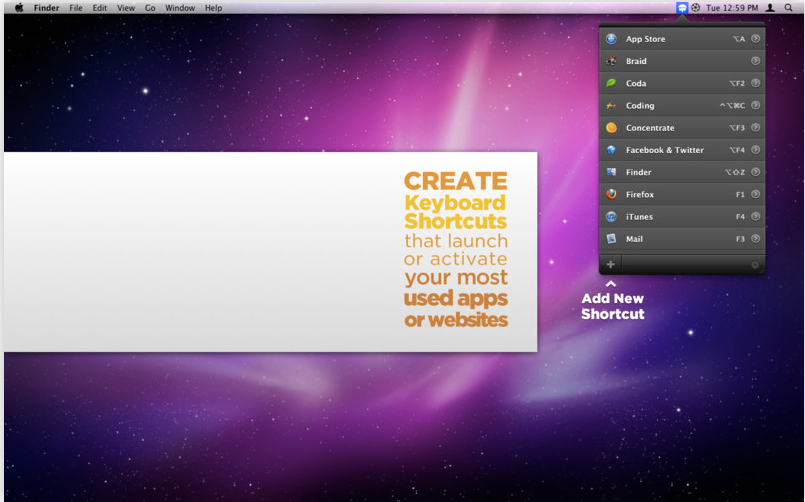
Task: Open details arrow for Finder row
Action: click(x=755, y=171)
